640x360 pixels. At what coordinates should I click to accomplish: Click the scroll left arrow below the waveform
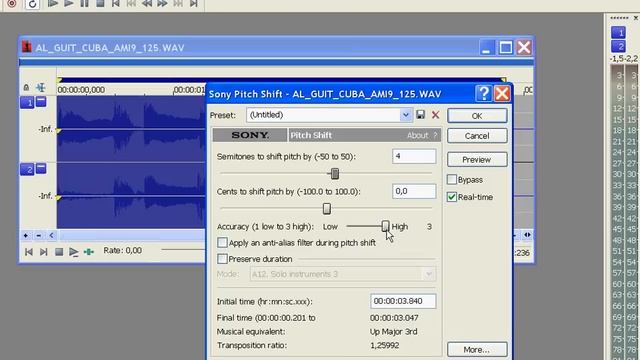tap(51, 236)
